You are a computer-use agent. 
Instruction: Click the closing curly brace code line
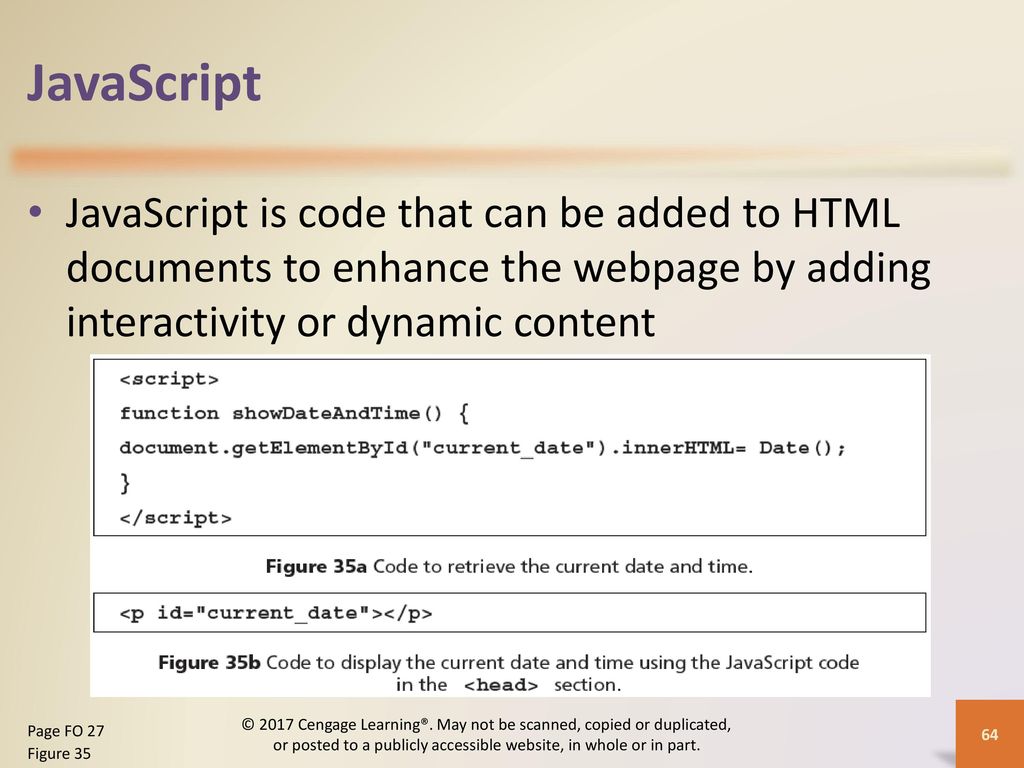pyautogui.click(x=125, y=483)
